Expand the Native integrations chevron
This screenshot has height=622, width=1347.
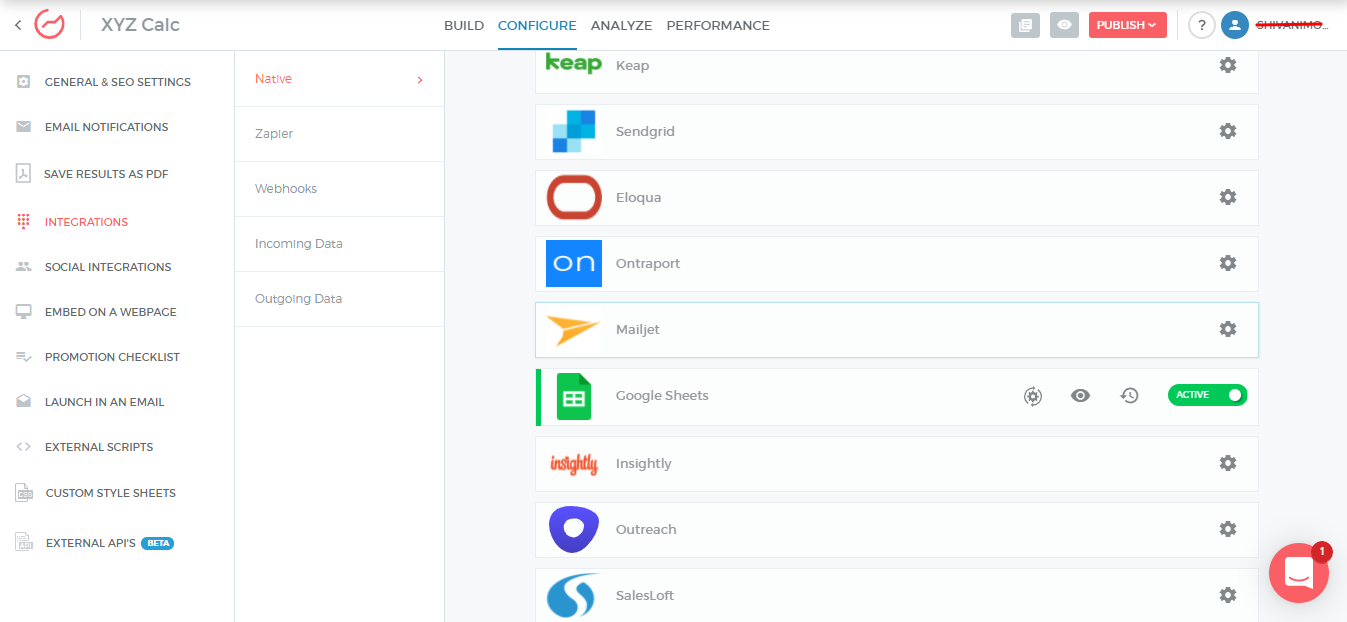420,79
